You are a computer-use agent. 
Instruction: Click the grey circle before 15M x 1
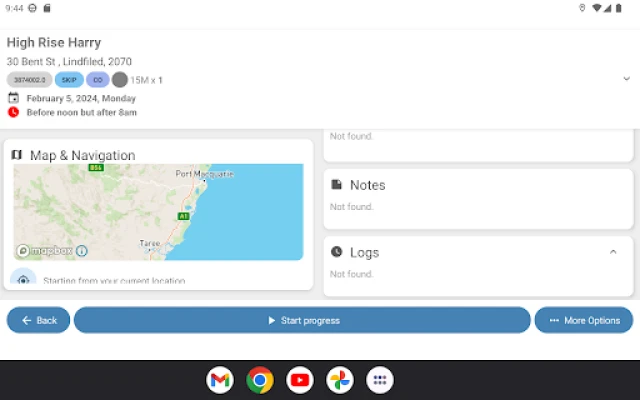click(x=120, y=80)
